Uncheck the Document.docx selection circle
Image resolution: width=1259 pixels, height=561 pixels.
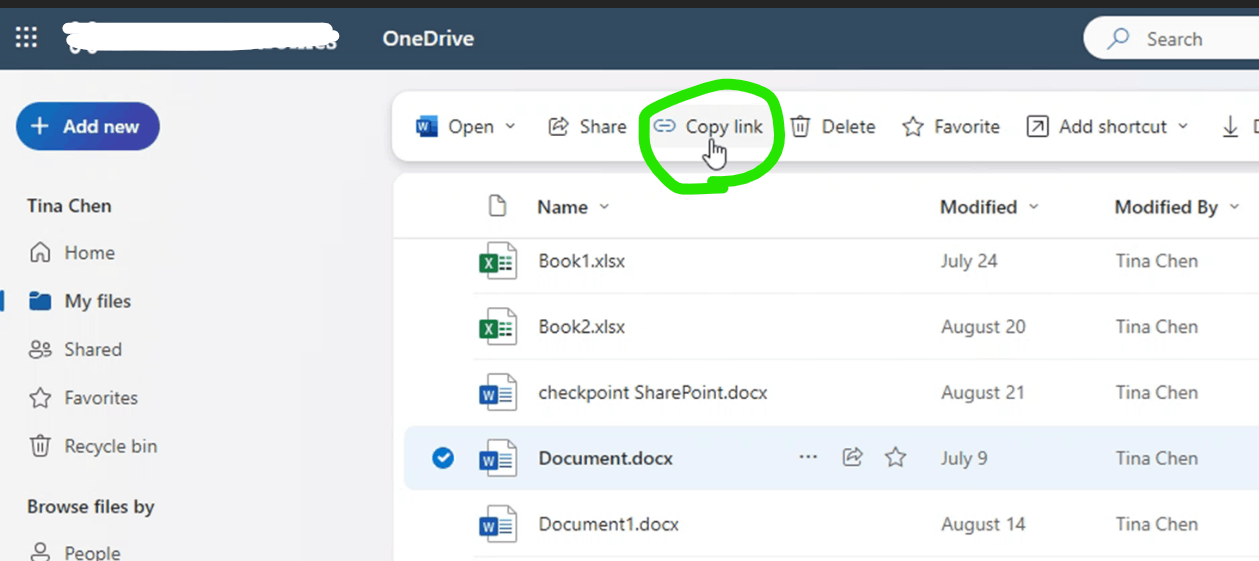pyautogui.click(x=443, y=458)
